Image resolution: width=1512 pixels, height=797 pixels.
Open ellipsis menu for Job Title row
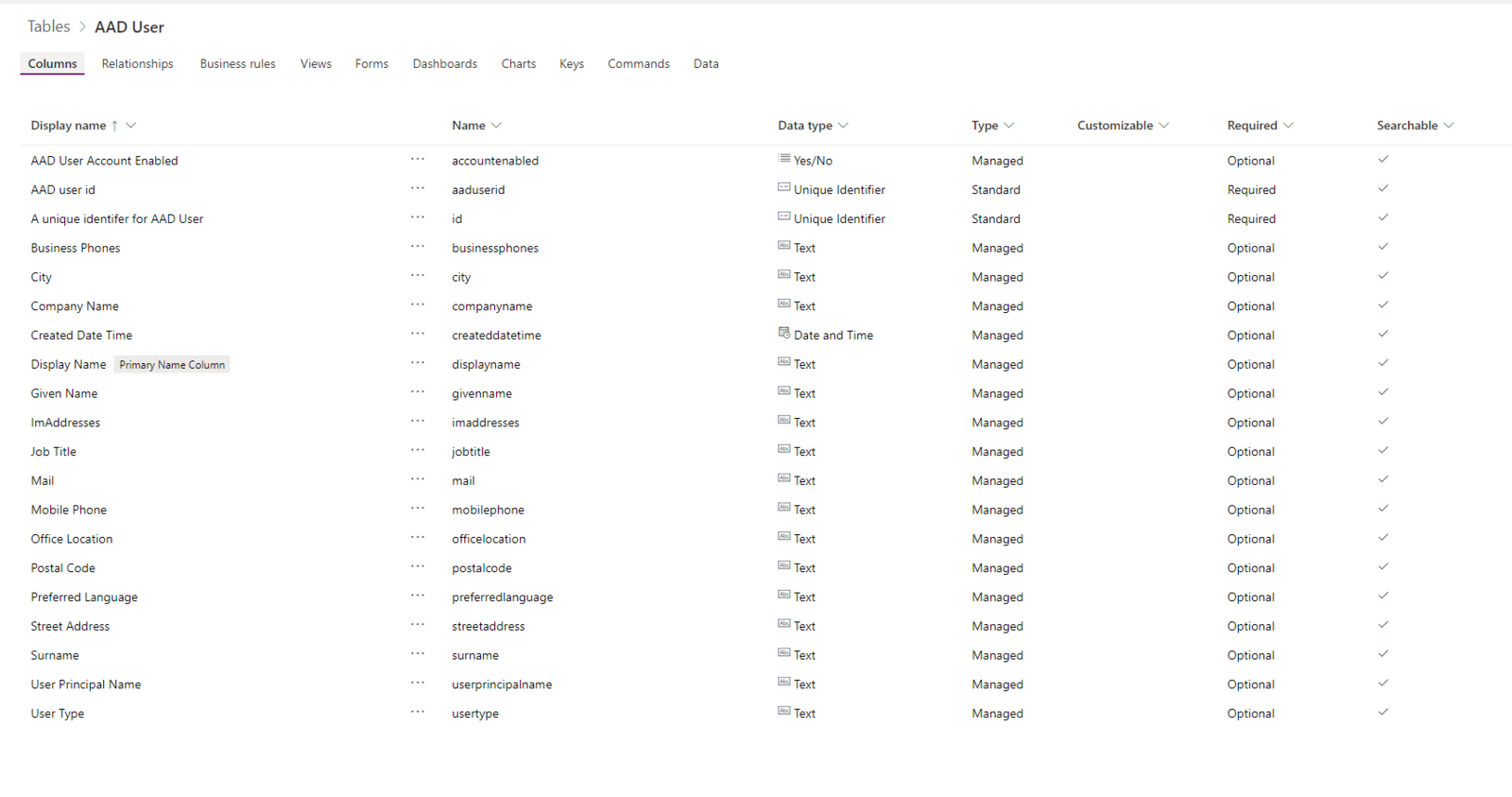coord(418,451)
